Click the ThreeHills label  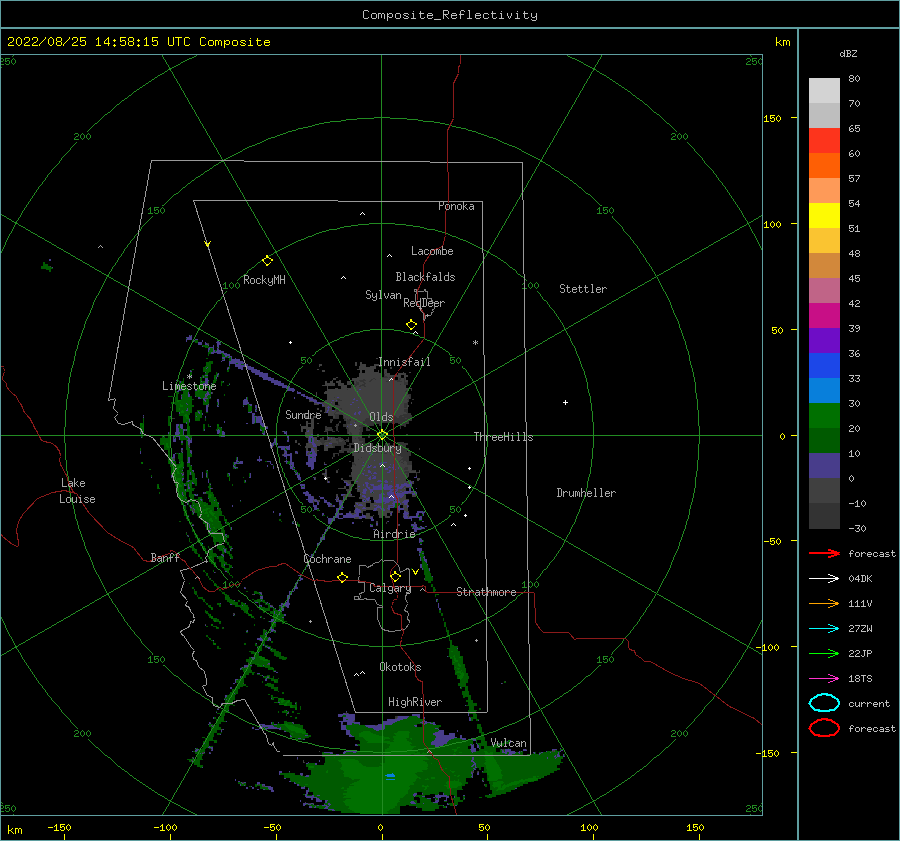[x=503, y=437]
